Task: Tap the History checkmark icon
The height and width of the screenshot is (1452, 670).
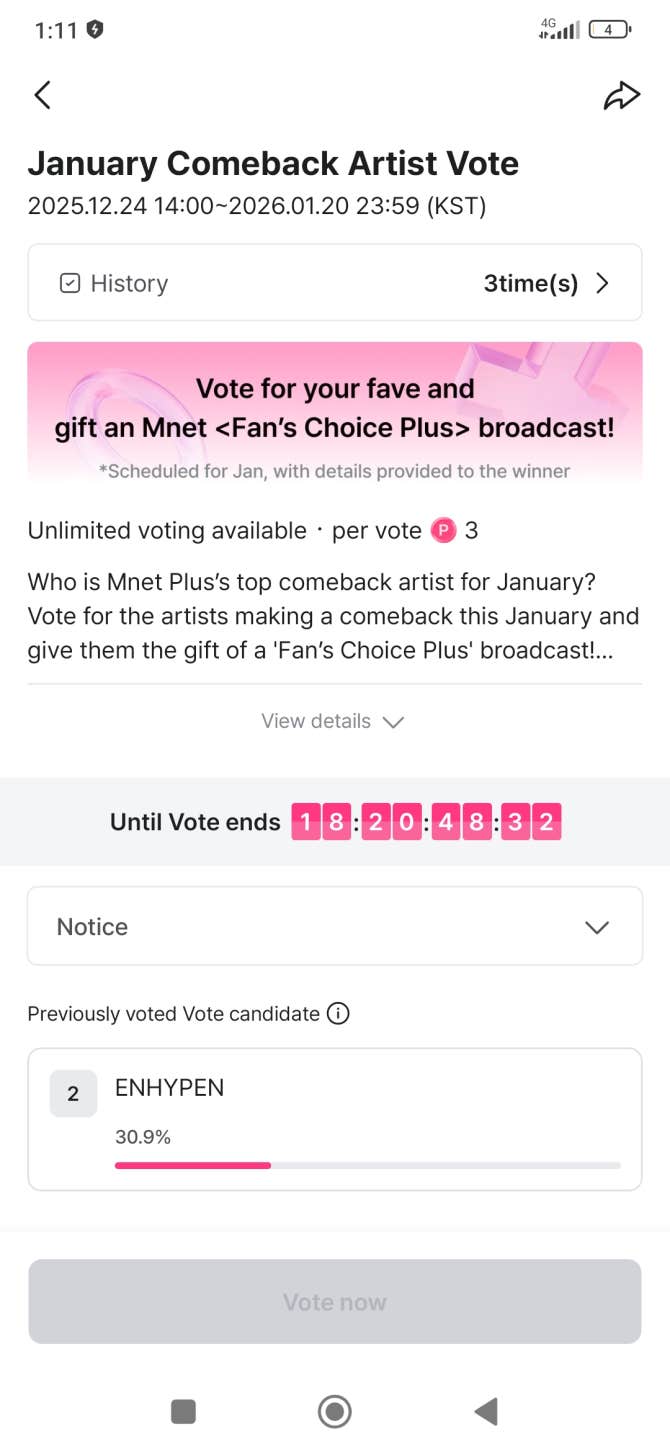Action: click(70, 284)
